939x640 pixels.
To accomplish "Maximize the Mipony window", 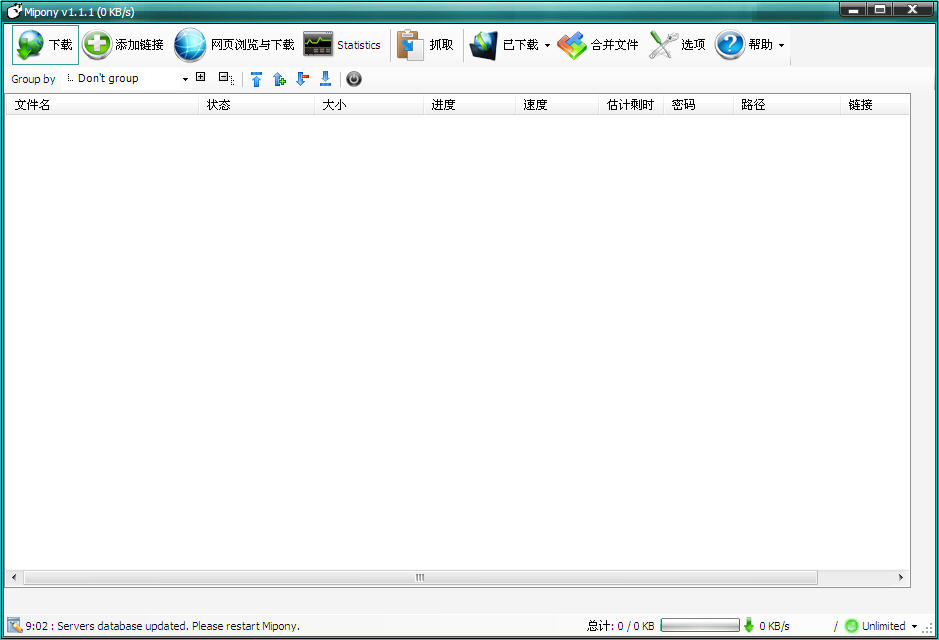I will [x=880, y=10].
